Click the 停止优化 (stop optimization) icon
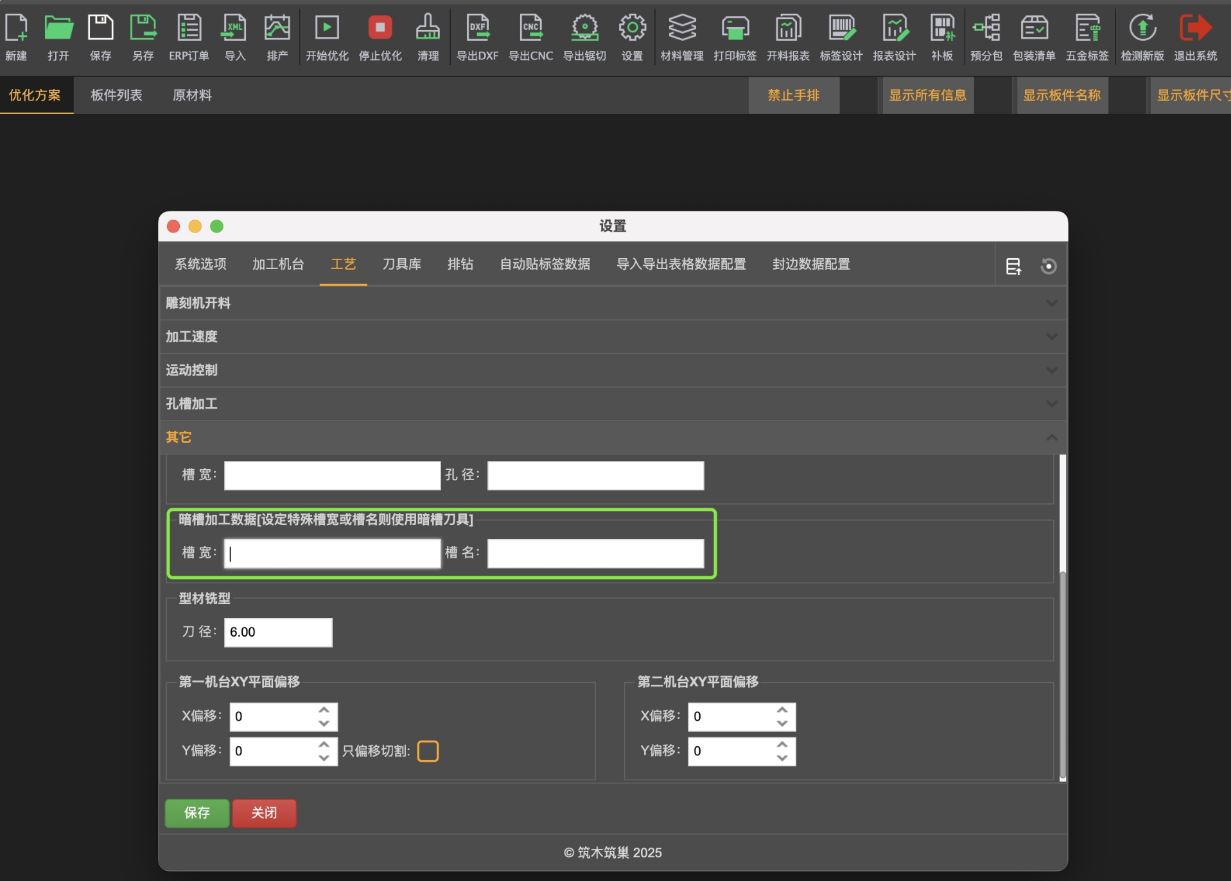This screenshot has width=1231, height=881. 380,28
